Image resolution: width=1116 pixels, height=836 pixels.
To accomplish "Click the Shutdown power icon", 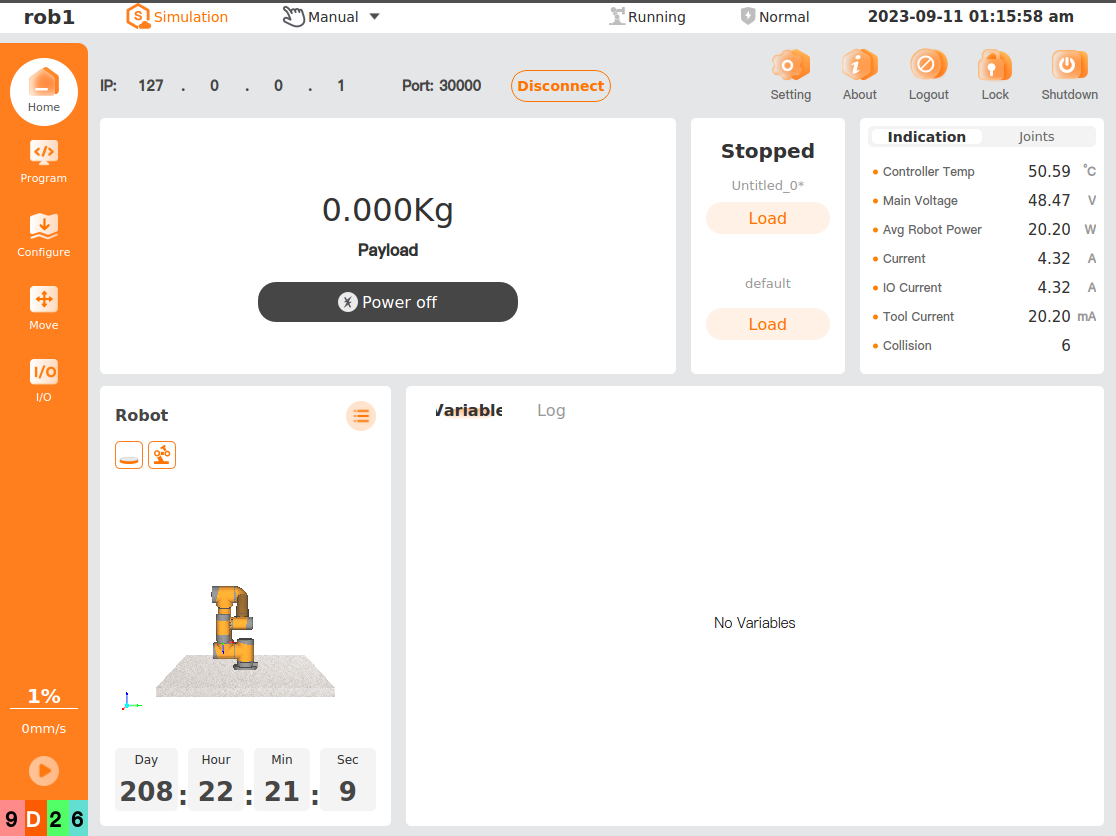I will 1069,65.
